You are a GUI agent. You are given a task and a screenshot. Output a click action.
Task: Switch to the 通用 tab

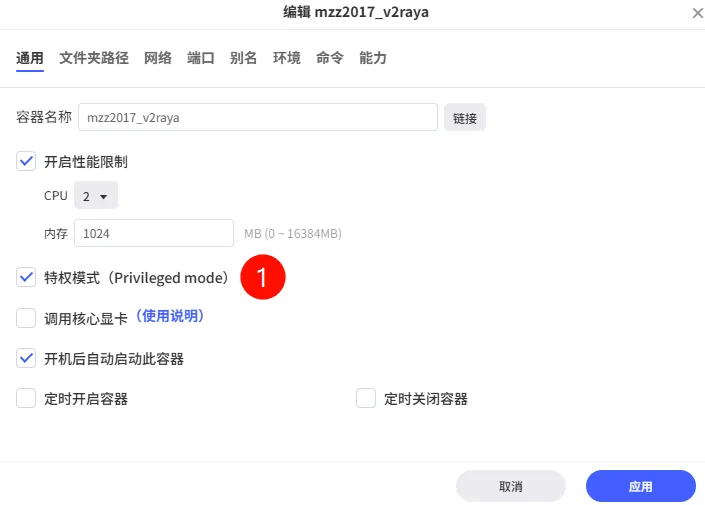[x=30, y=58]
